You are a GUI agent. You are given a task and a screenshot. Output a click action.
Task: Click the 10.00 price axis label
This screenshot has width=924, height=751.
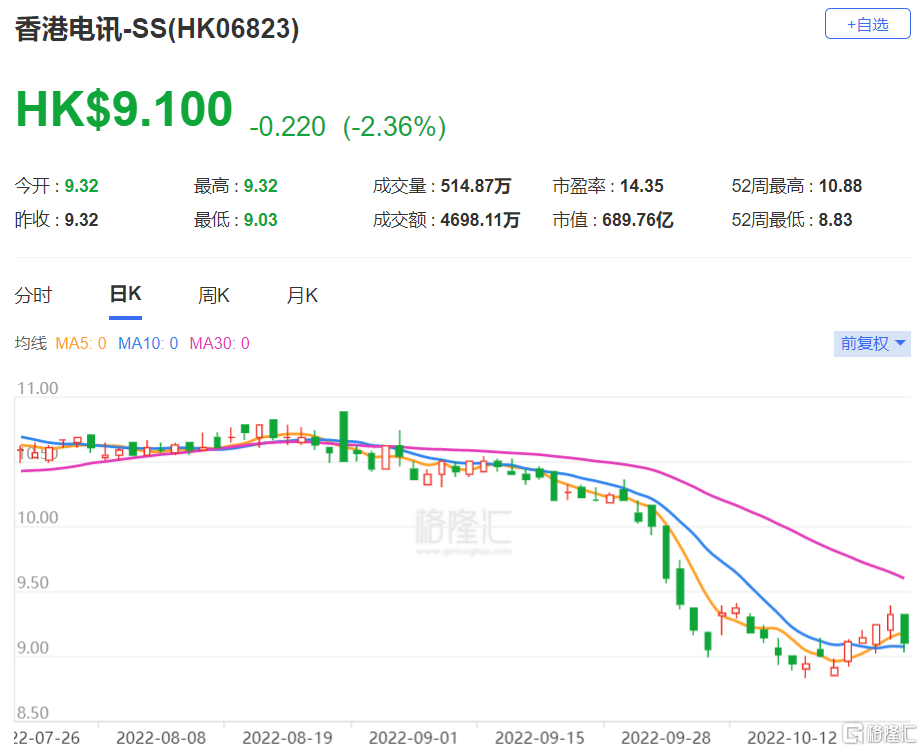[38, 518]
